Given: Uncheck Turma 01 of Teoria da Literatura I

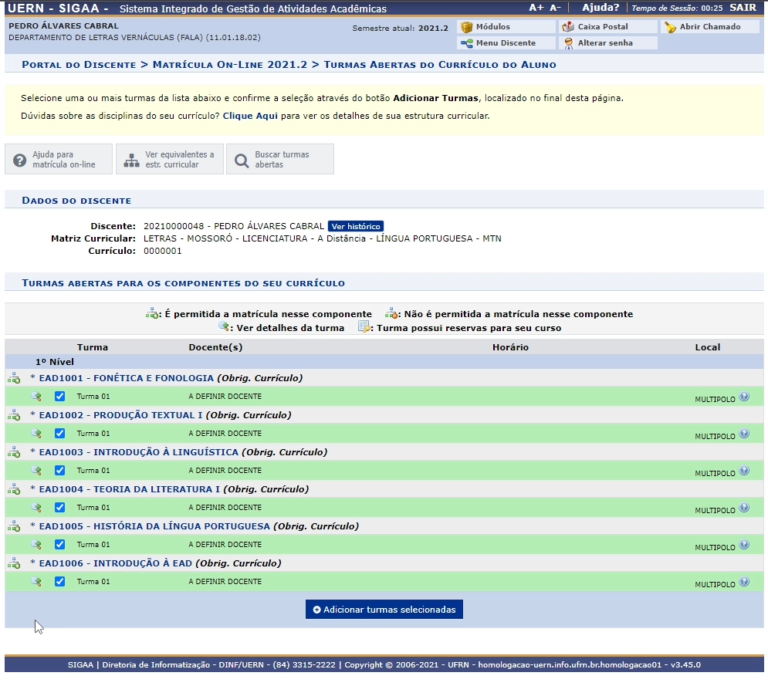Looking at the screenshot, I should (x=60, y=507).
